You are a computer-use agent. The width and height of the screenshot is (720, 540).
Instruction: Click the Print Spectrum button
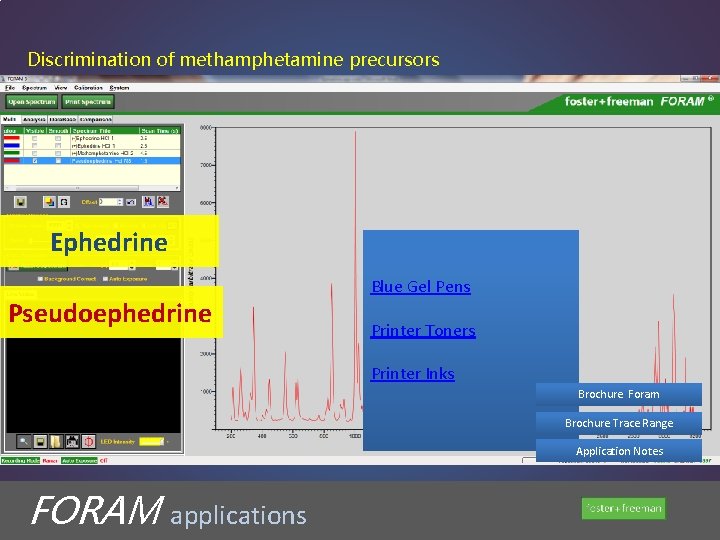point(88,101)
